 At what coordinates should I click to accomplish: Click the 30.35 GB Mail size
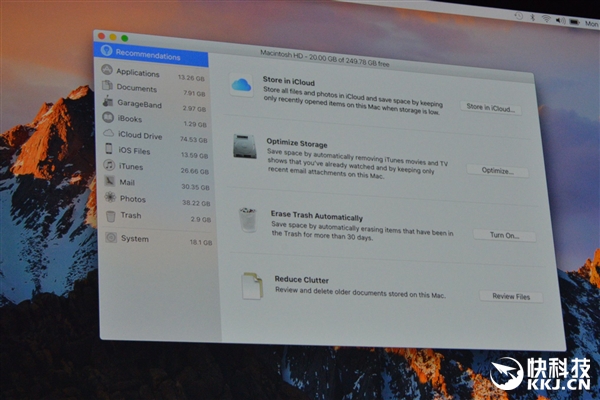(x=195, y=187)
